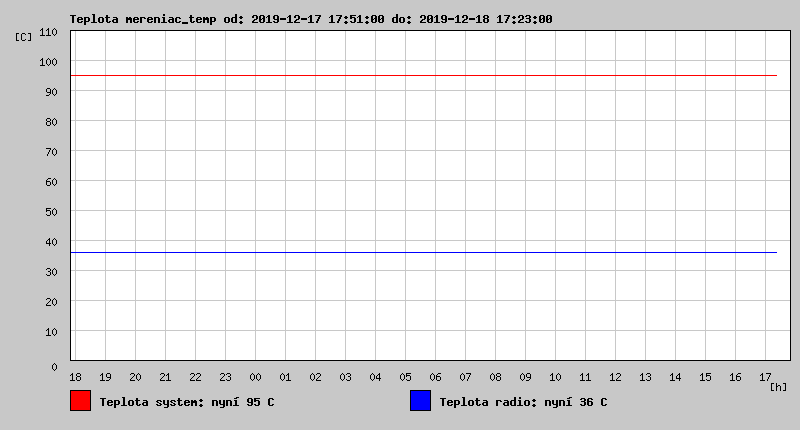The image size is (800, 430).
Task: Click the 40 y-axis value
Action: [52, 242]
